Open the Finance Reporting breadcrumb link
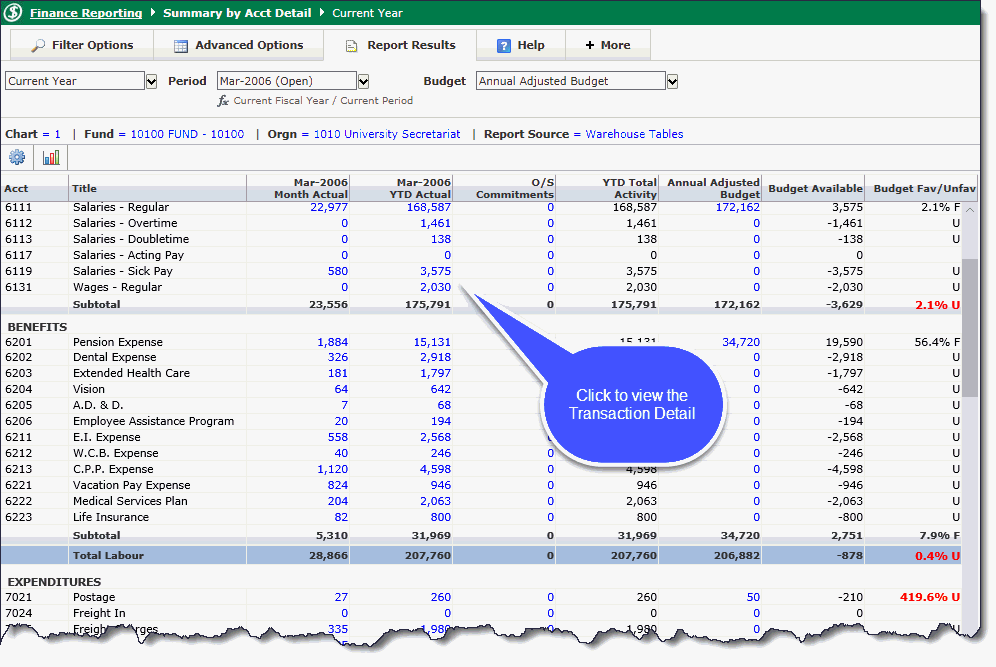Viewport: 996px width, 667px height. (x=86, y=13)
